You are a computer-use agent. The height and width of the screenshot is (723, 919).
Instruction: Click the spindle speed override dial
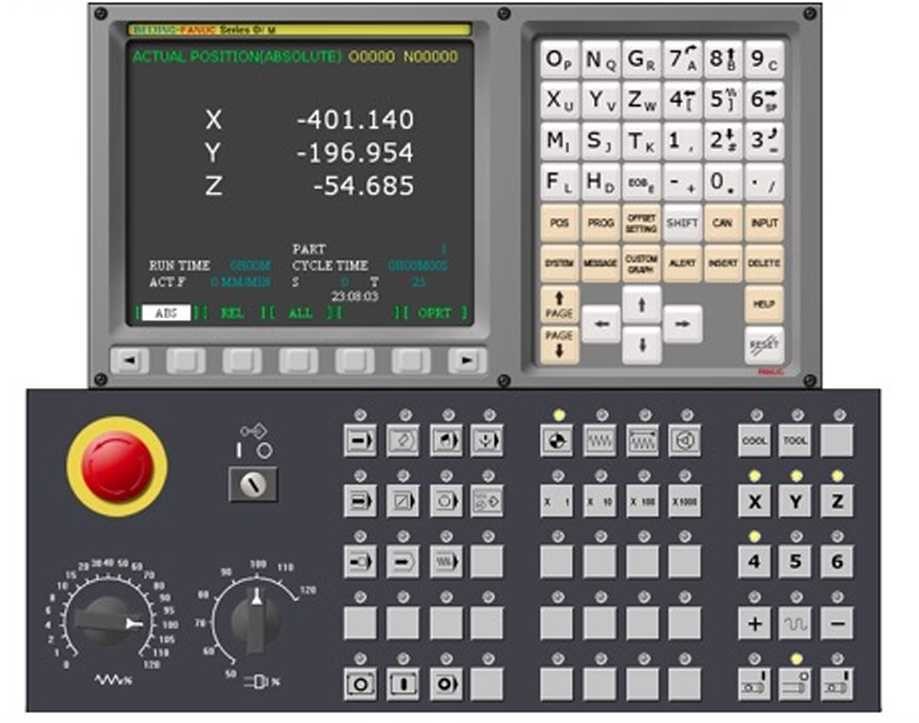[x=256, y=619]
